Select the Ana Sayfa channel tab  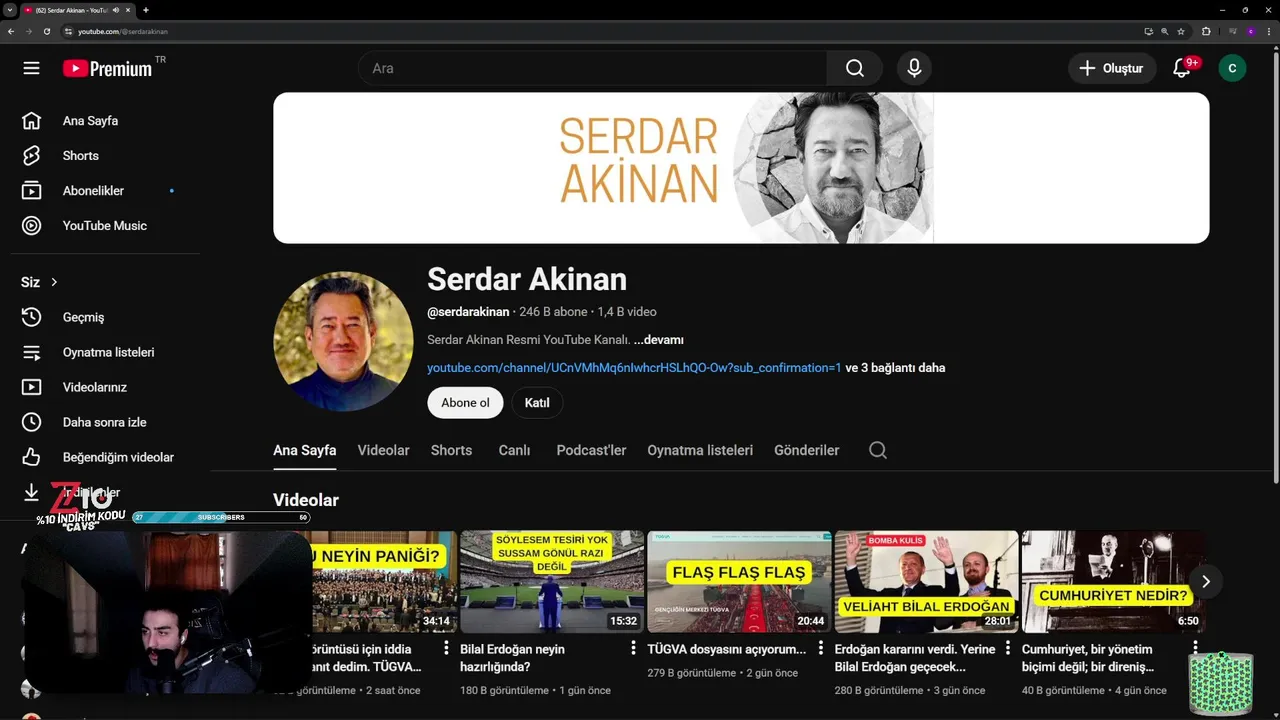tap(304, 450)
